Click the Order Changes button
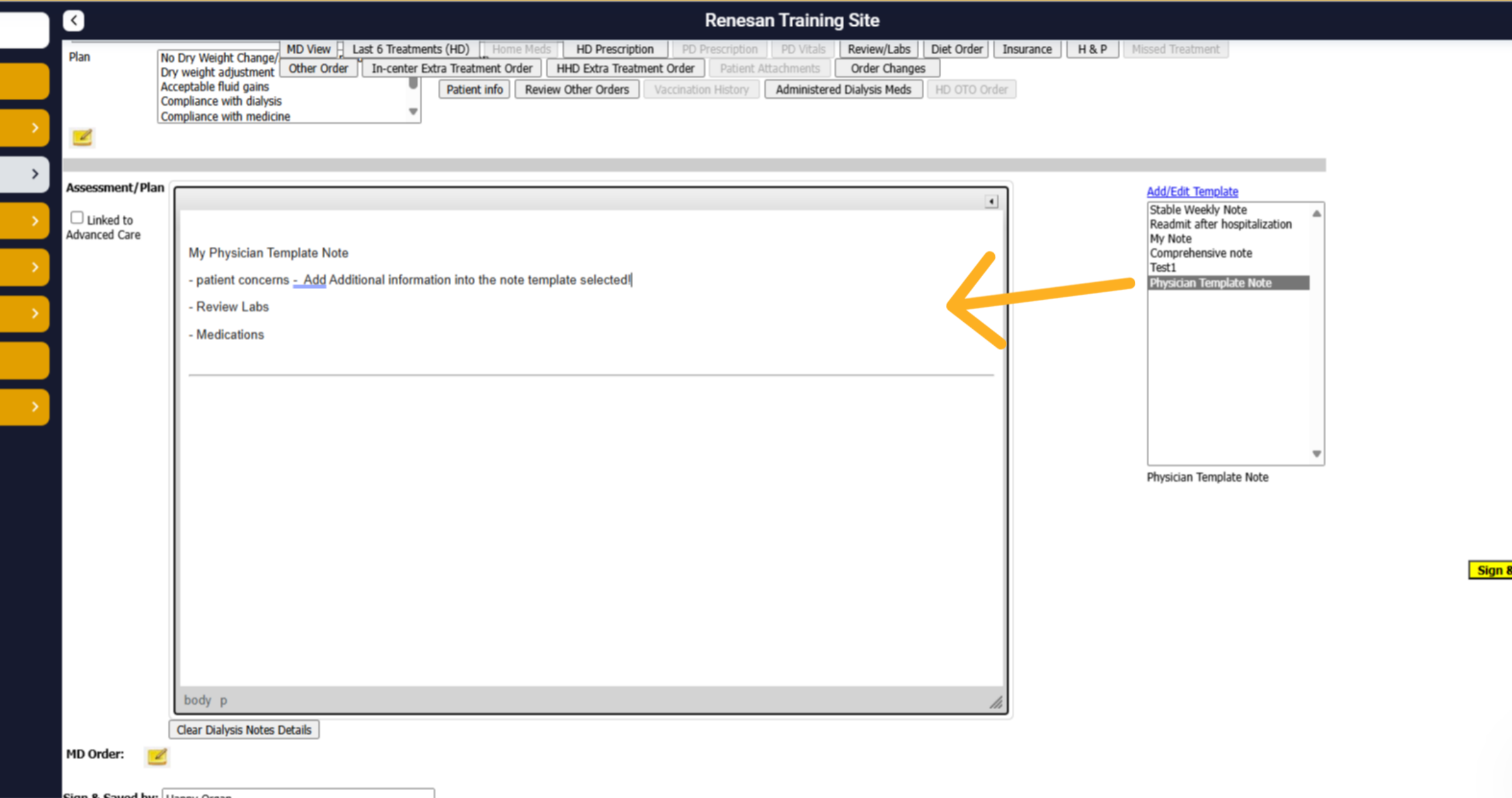Screen dimensions: 1512x798 888,69
